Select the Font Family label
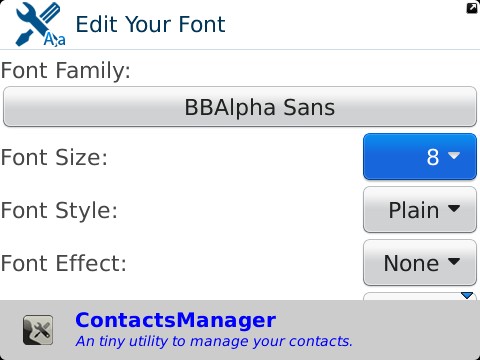Image resolution: width=480 pixels, height=360 pixels. 66,71
